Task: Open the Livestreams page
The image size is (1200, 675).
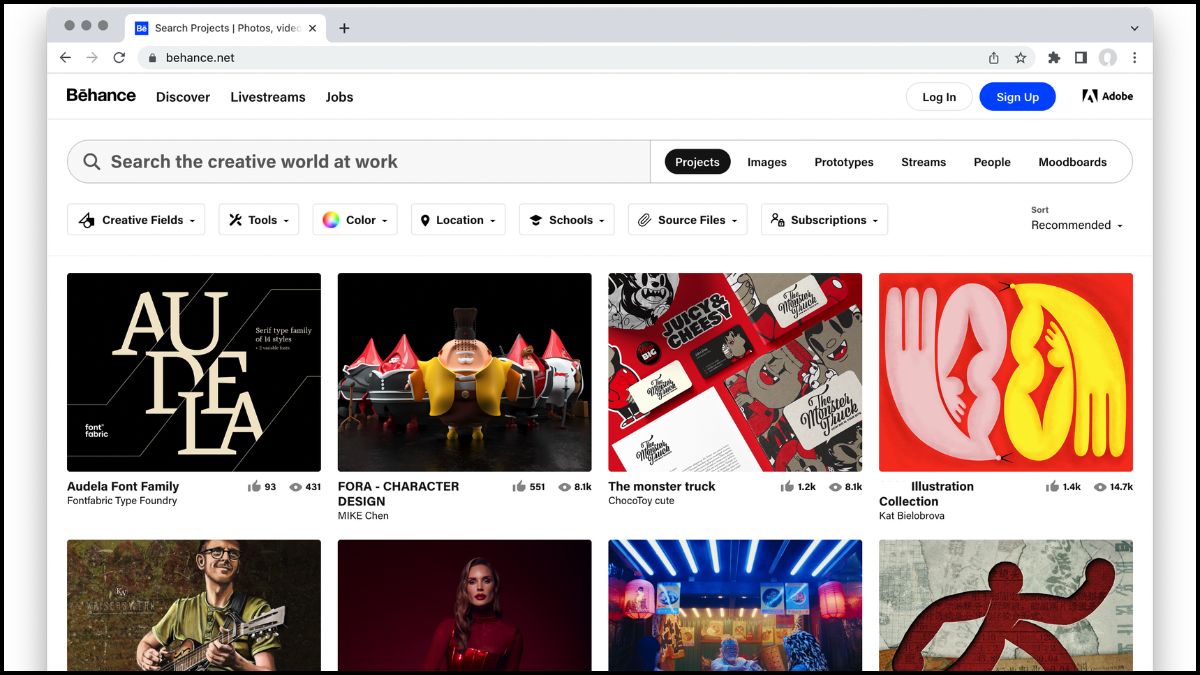Action: (x=267, y=97)
